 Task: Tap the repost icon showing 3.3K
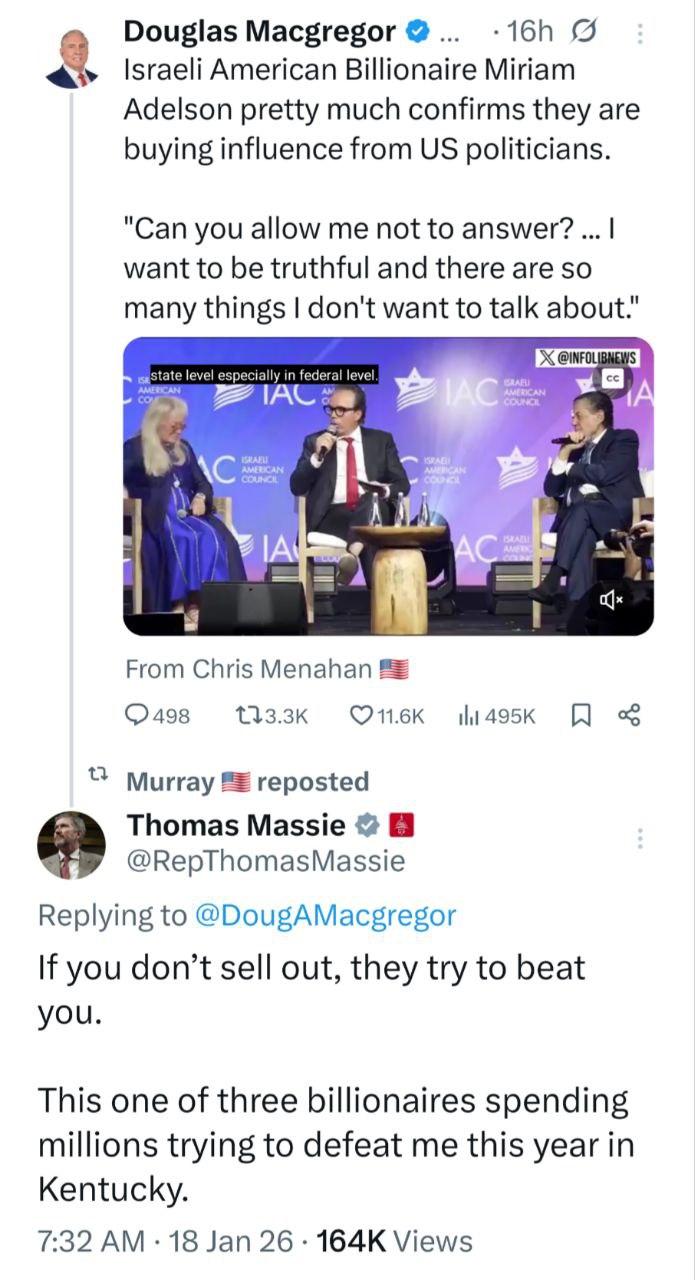point(245,716)
